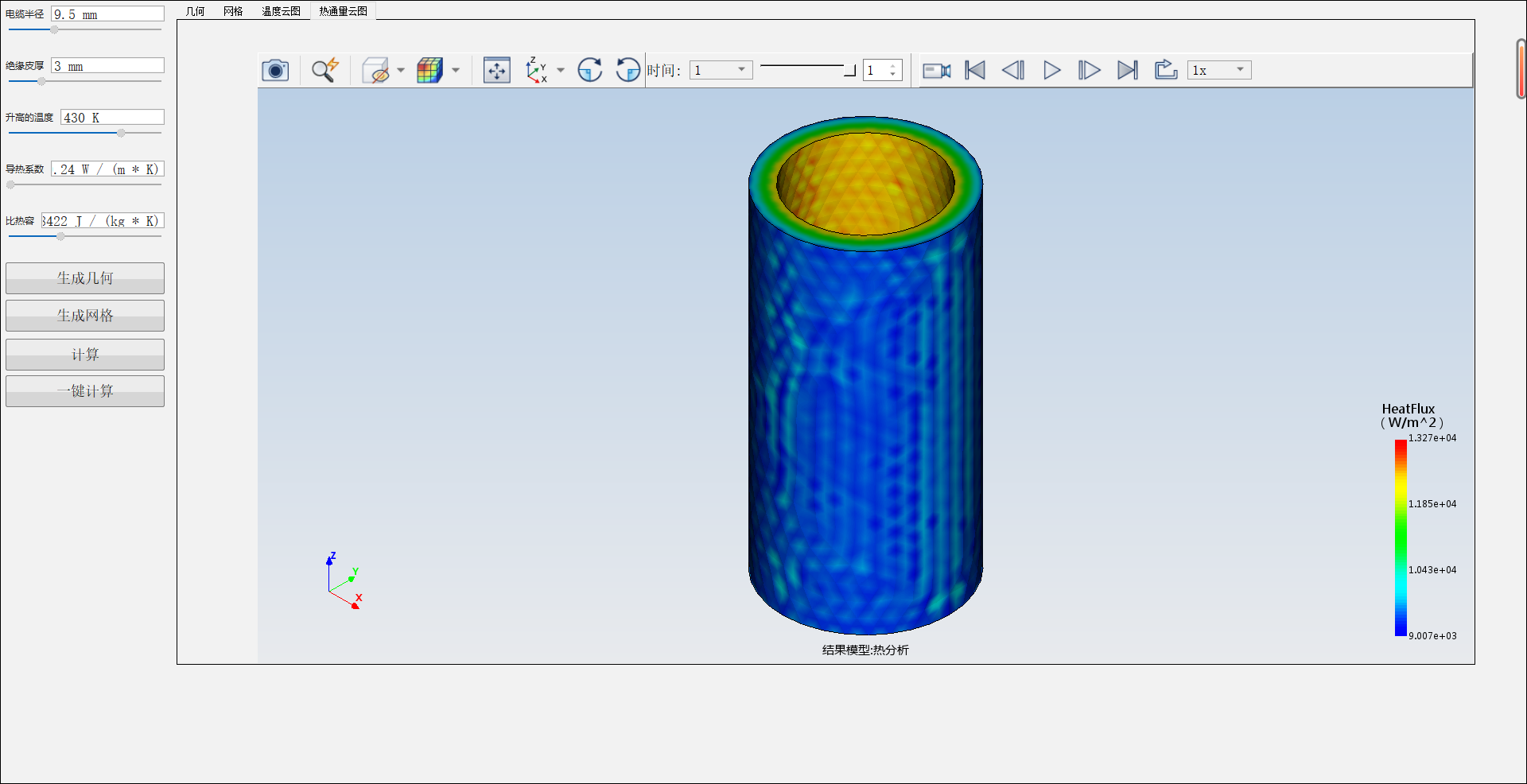Edit the 电缆半径 9.5 mm field
1527x784 pixels.
click(x=107, y=14)
